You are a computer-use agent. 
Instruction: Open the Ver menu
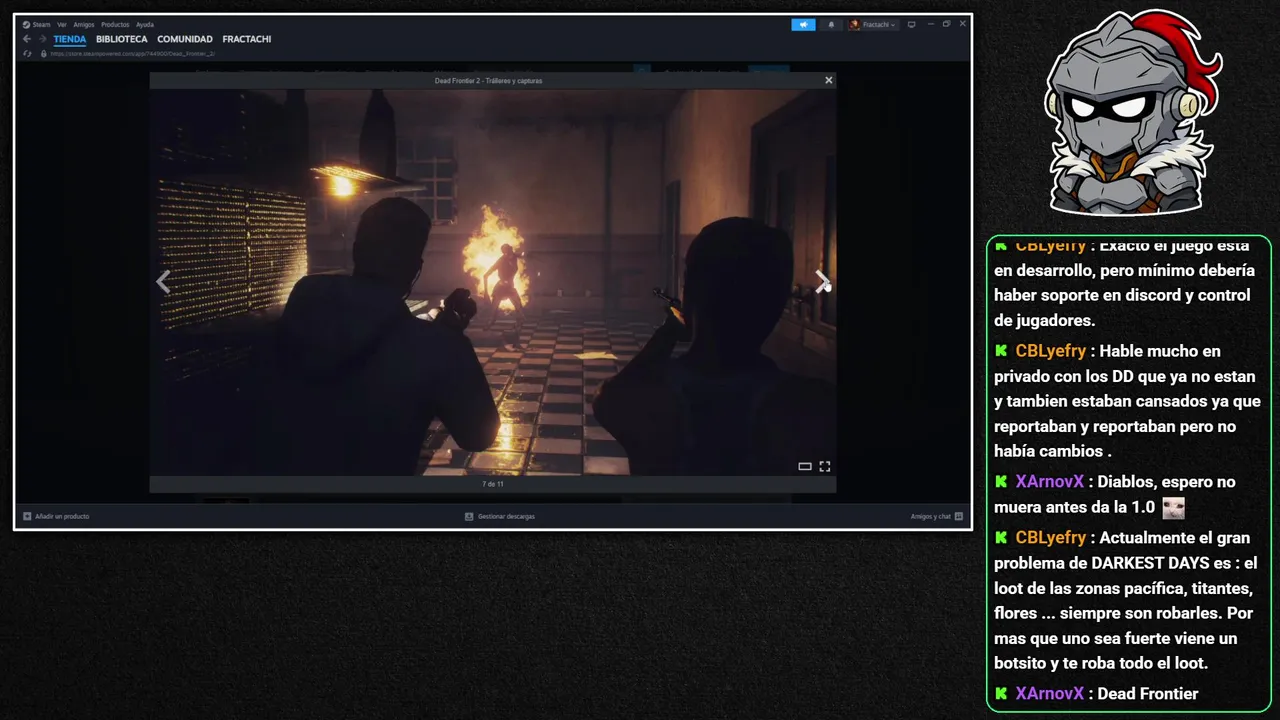click(x=62, y=24)
